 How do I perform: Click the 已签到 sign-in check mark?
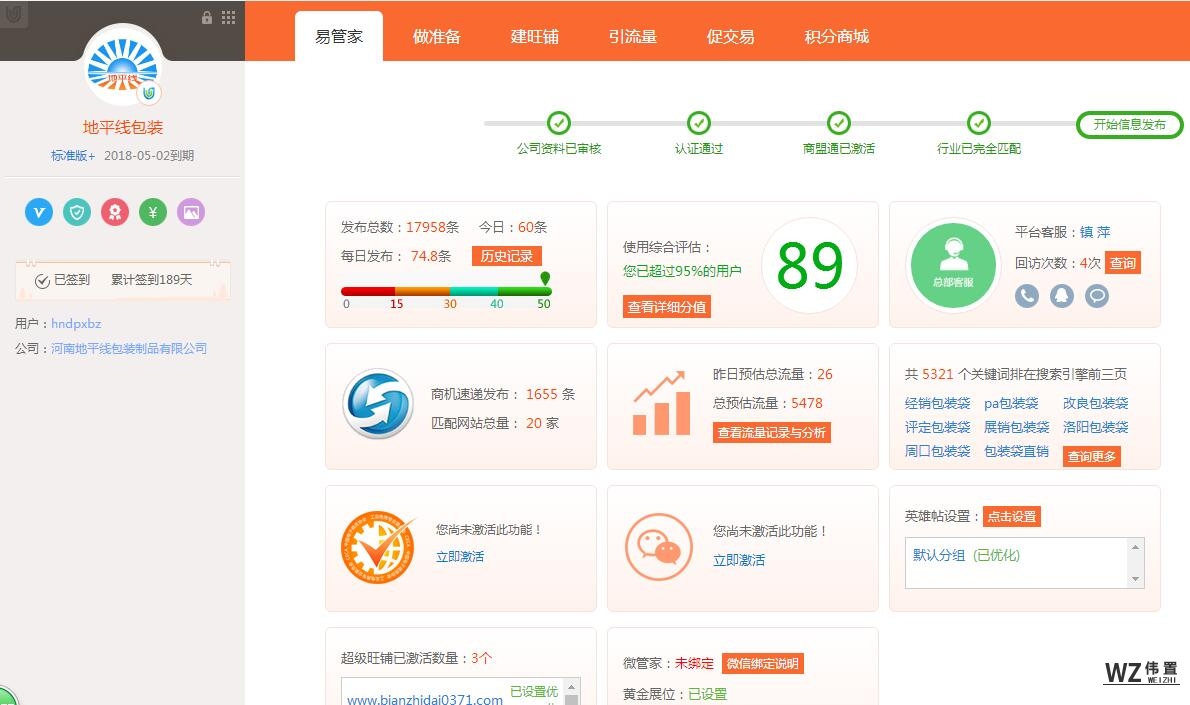tap(42, 281)
